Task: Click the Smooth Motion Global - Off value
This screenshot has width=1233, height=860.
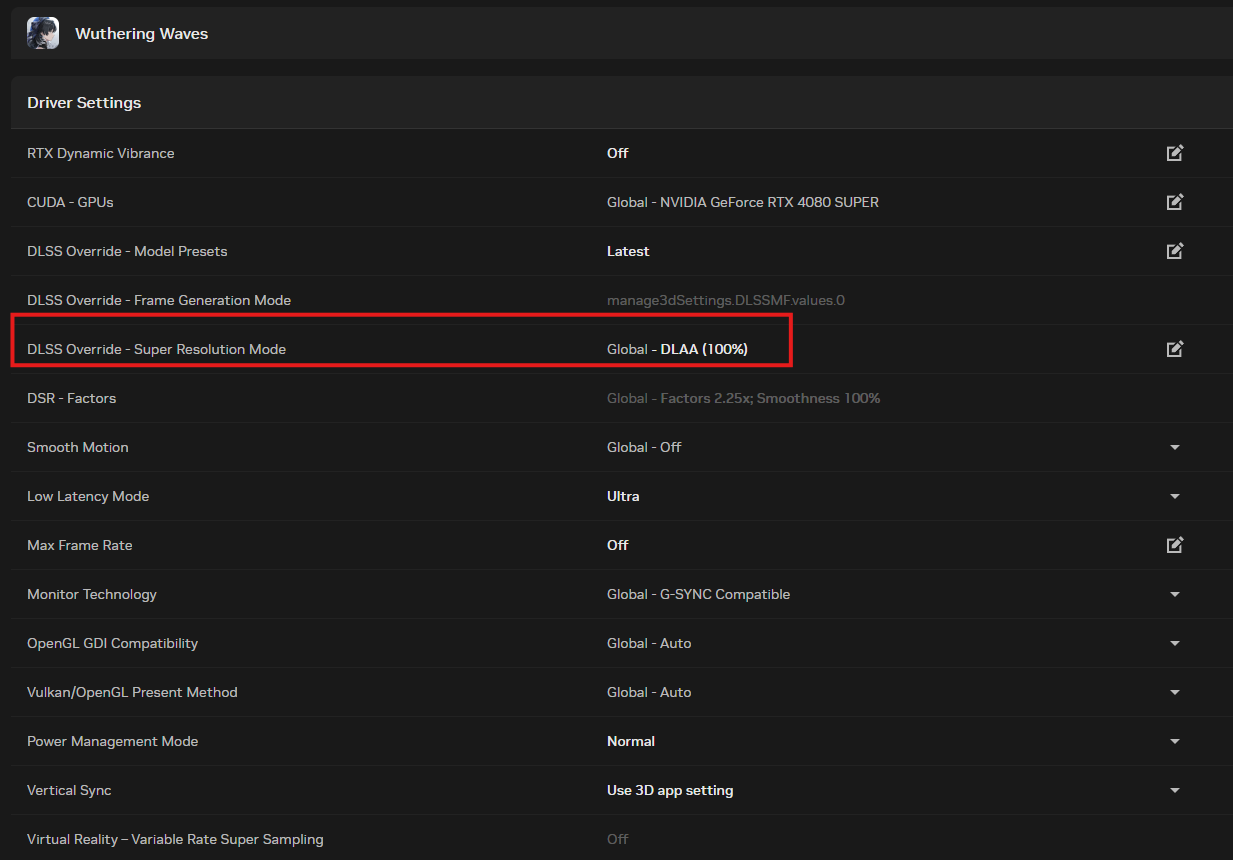Action: pyautogui.click(x=644, y=447)
